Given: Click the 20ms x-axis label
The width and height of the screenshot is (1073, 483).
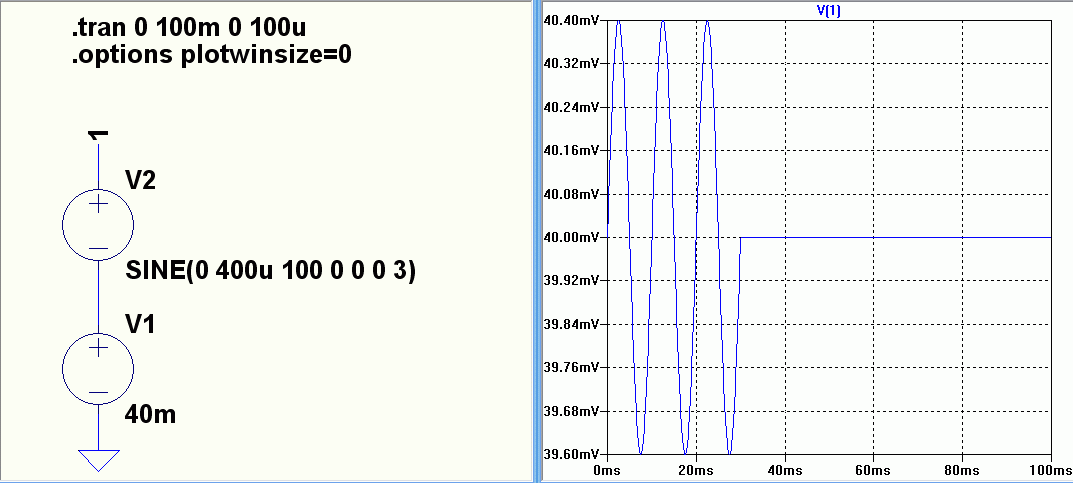Looking at the screenshot, I should pos(697,471).
